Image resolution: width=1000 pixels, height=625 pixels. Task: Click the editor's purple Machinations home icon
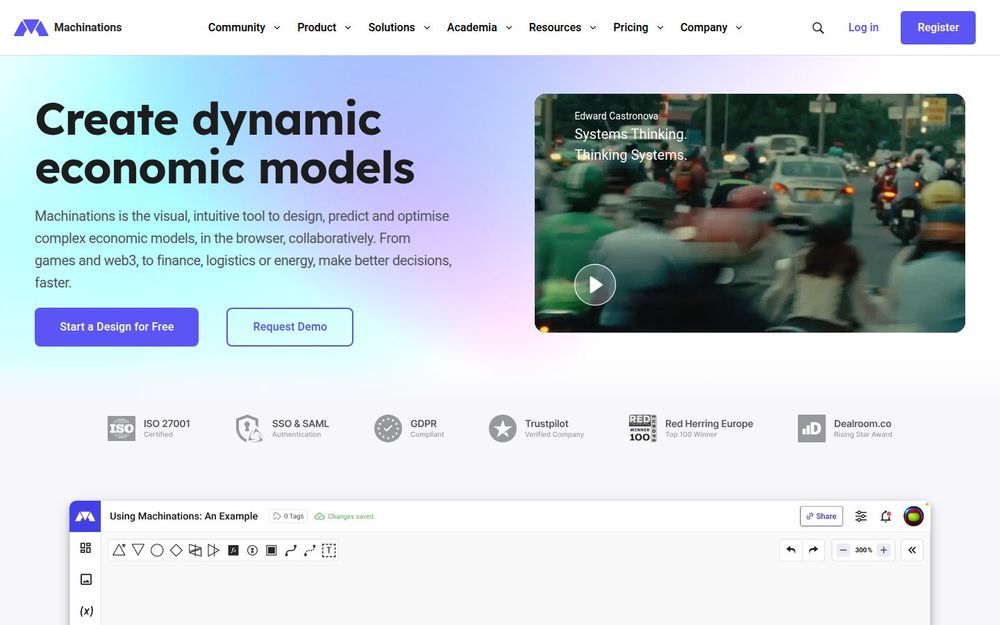pos(85,516)
